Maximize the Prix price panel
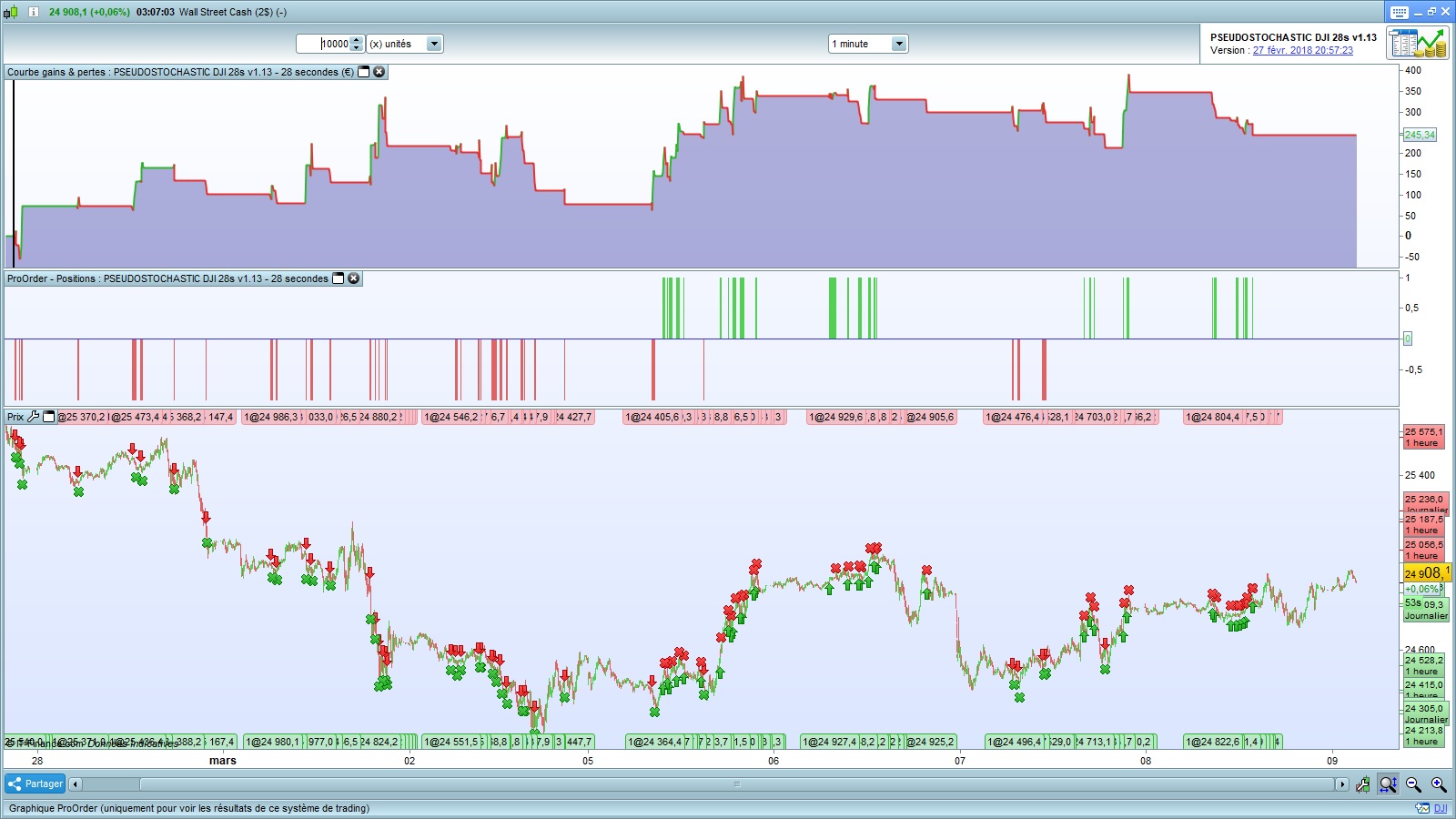1456x819 pixels. pos(49,417)
